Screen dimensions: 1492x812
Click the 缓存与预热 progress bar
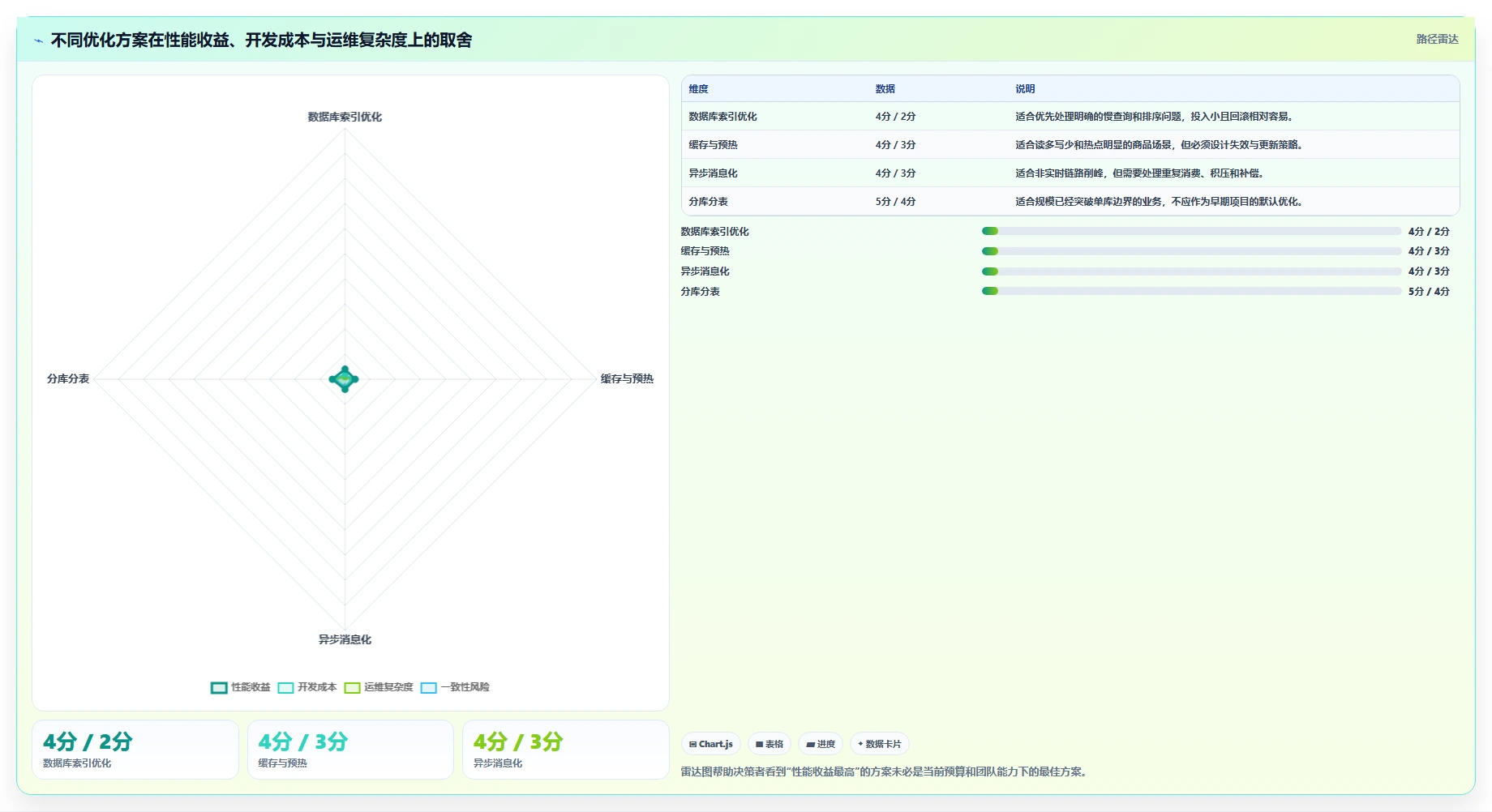pyautogui.click(x=1191, y=251)
